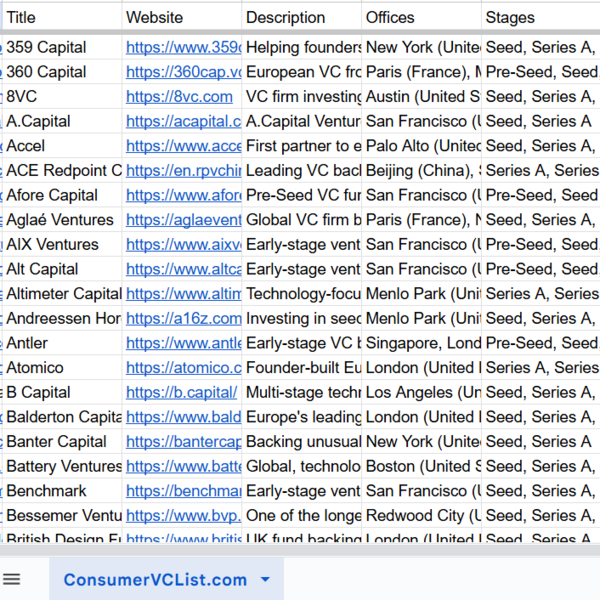600x600 pixels.
Task: Select the 'Backing unusual' description cell
Action: [x=302, y=442]
